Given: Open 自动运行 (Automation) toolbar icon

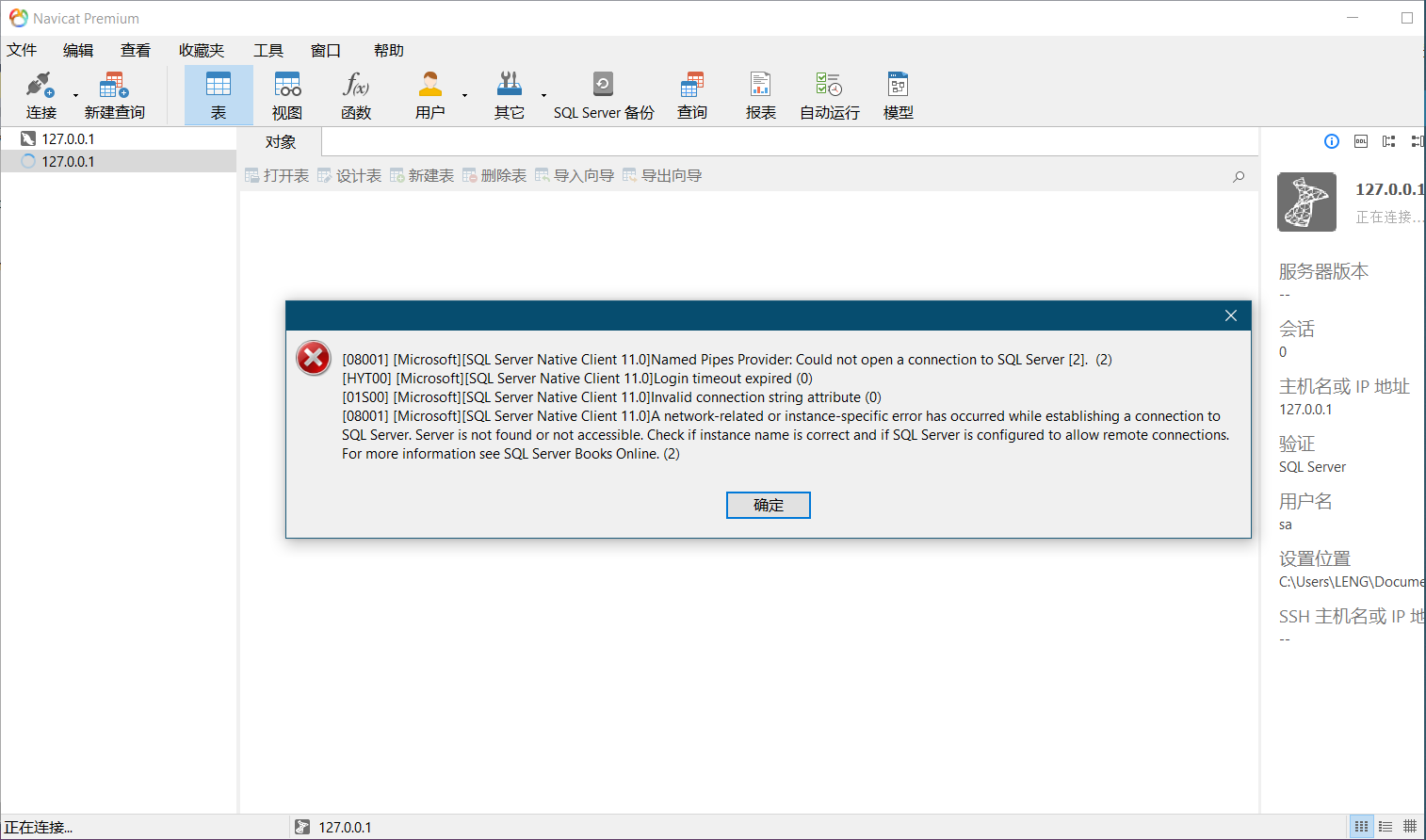Looking at the screenshot, I should coord(830,95).
